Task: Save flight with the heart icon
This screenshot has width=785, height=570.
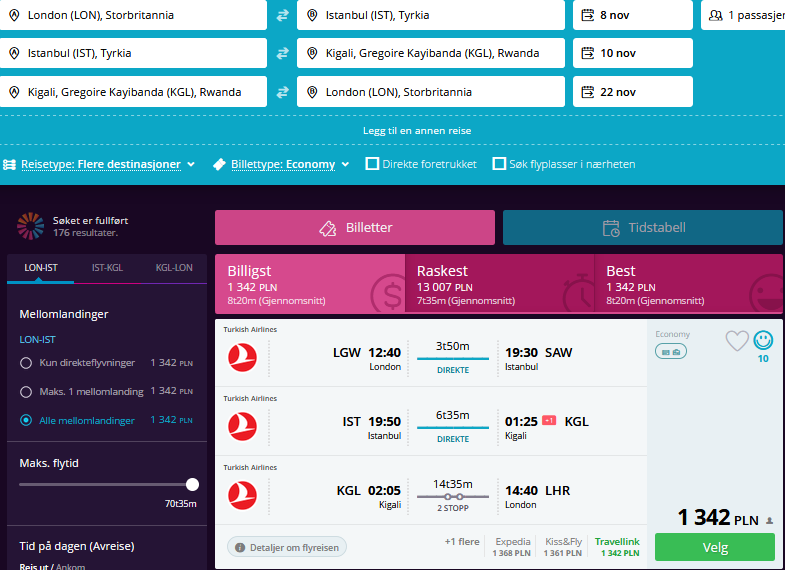Action: point(737,341)
